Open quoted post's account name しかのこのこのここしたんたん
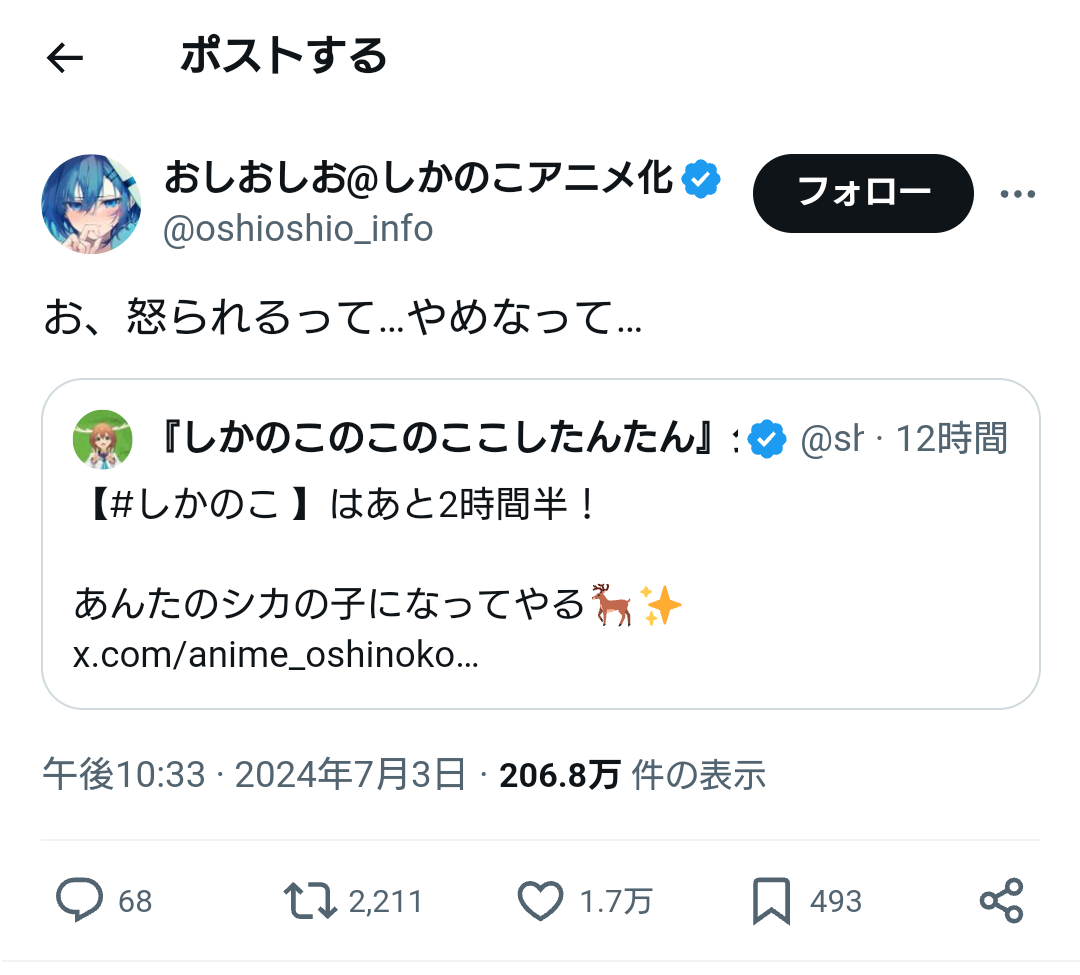 [440, 438]
